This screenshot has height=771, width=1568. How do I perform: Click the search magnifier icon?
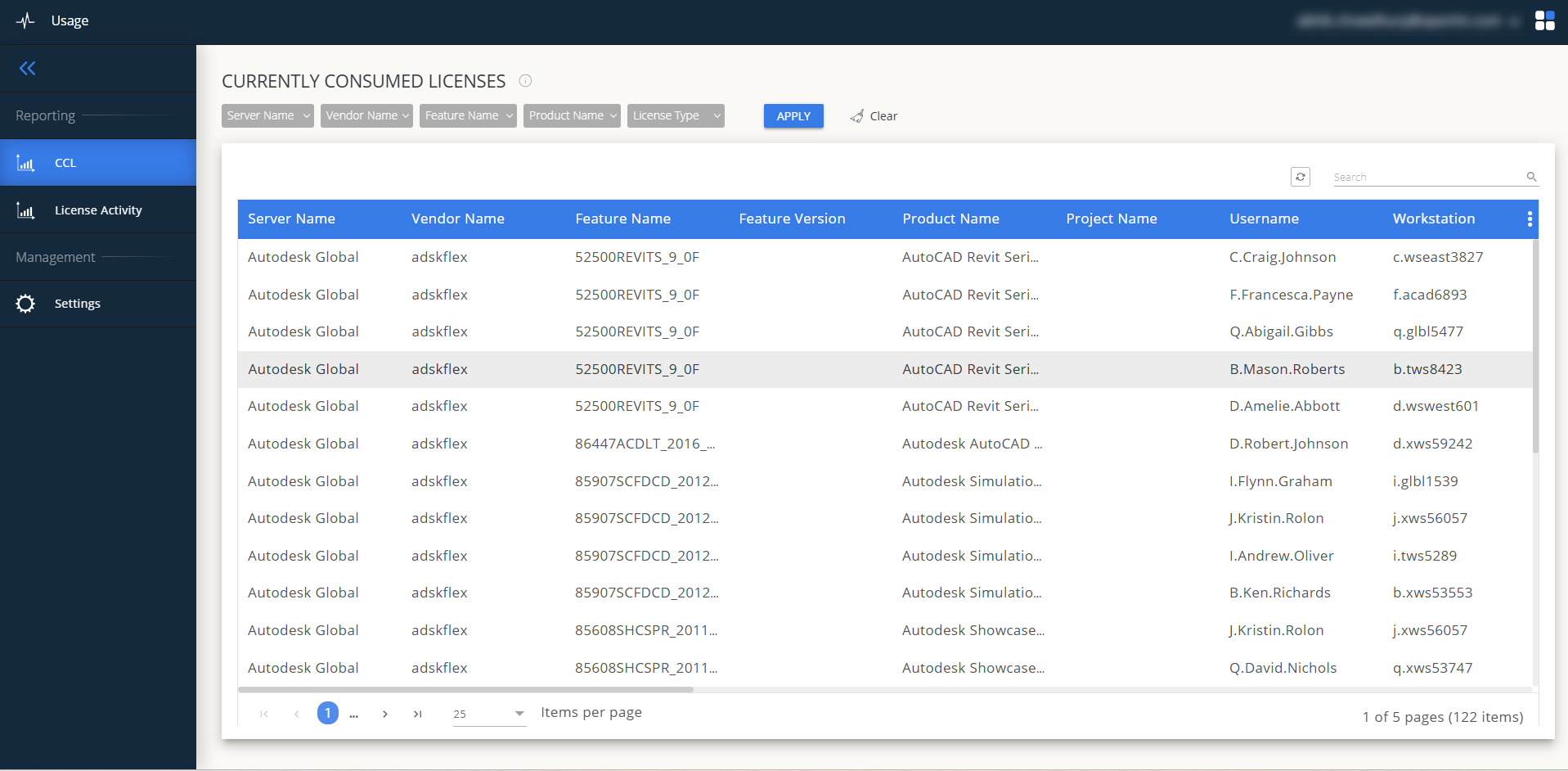1531,177
